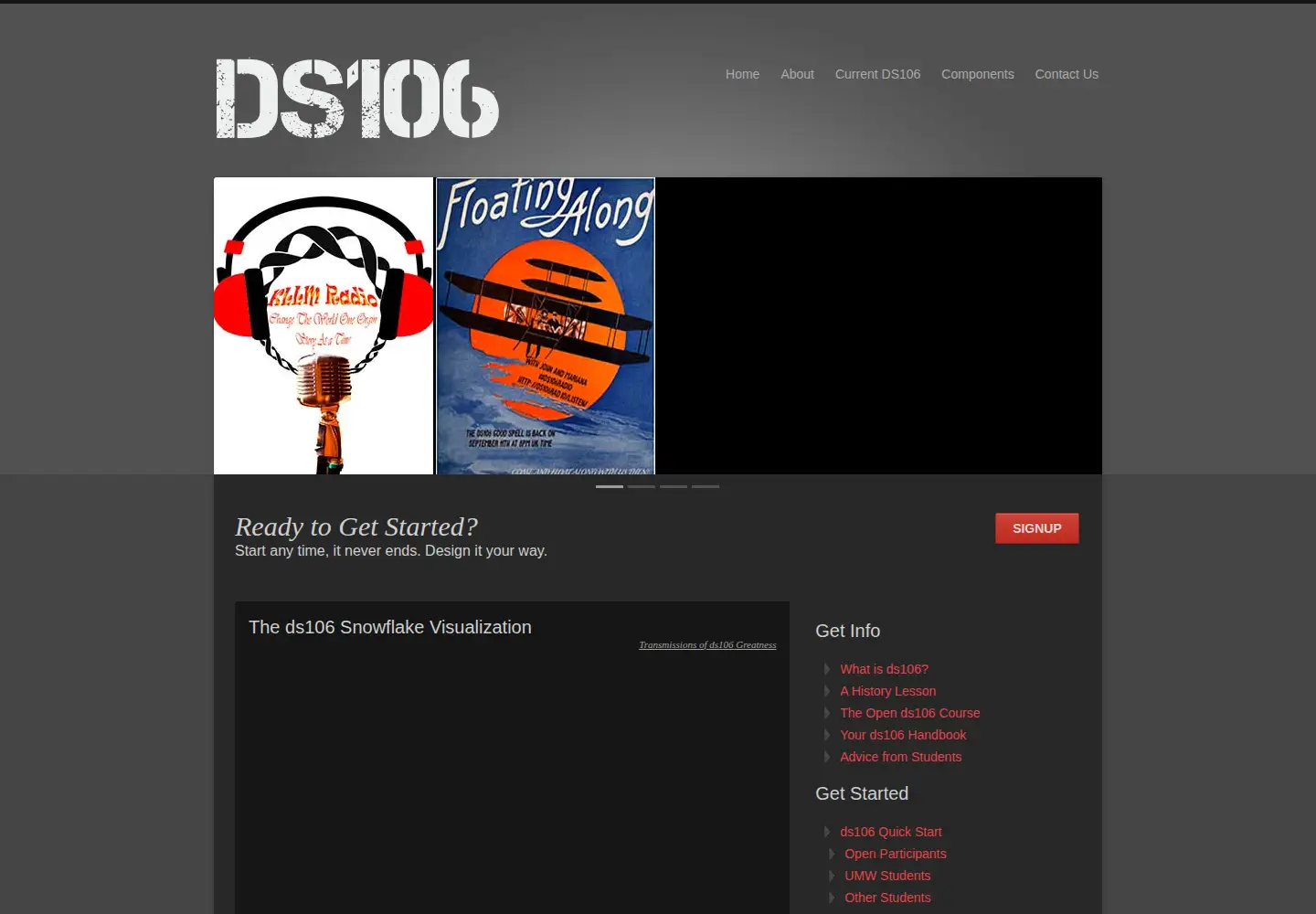The height and width of the screenshot is (914, 1316).
Task: Click arrow bullet beside UMW Students
Action: click(832, 876)
